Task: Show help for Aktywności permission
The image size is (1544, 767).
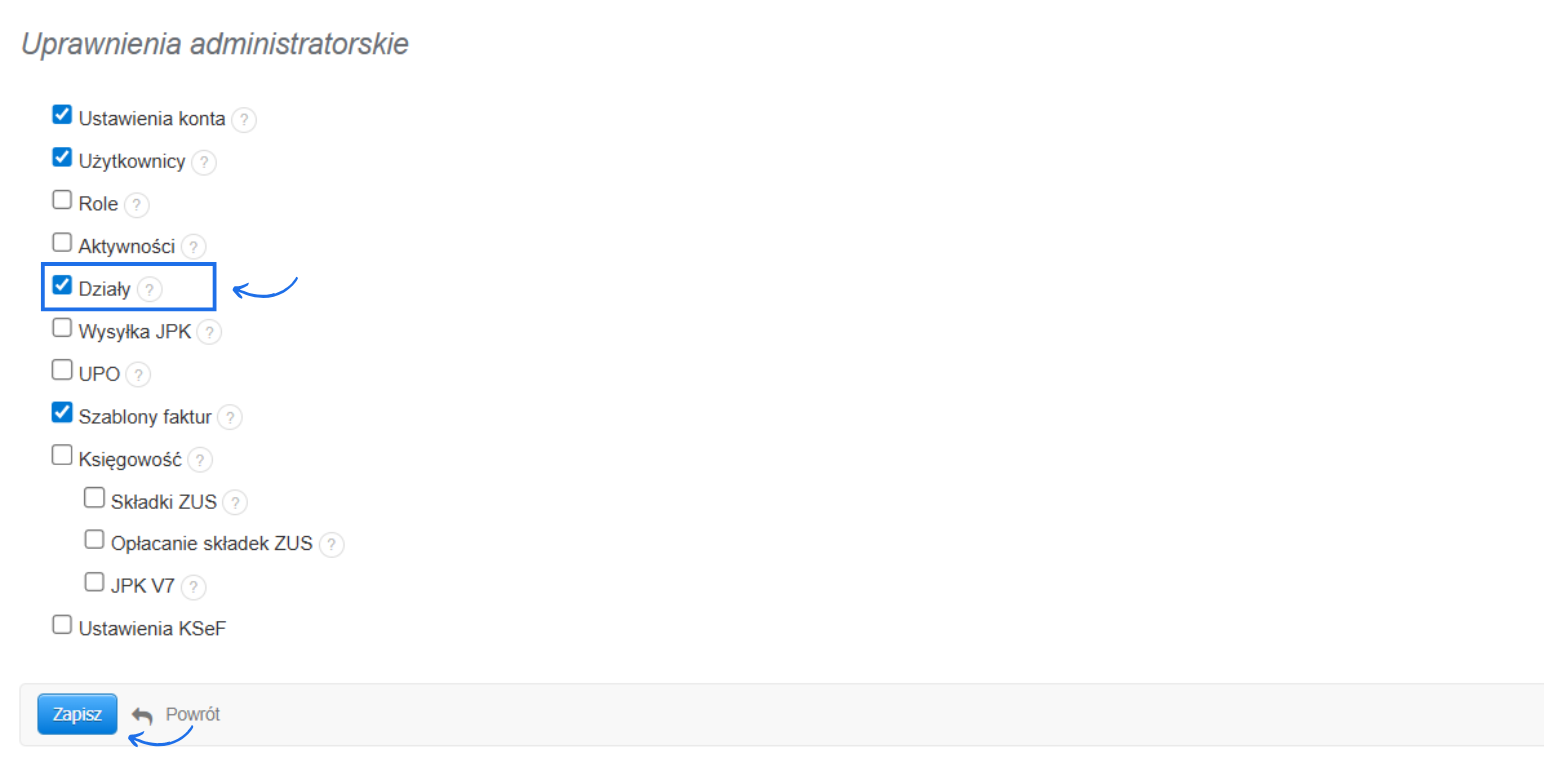Action: pos(194,247)
